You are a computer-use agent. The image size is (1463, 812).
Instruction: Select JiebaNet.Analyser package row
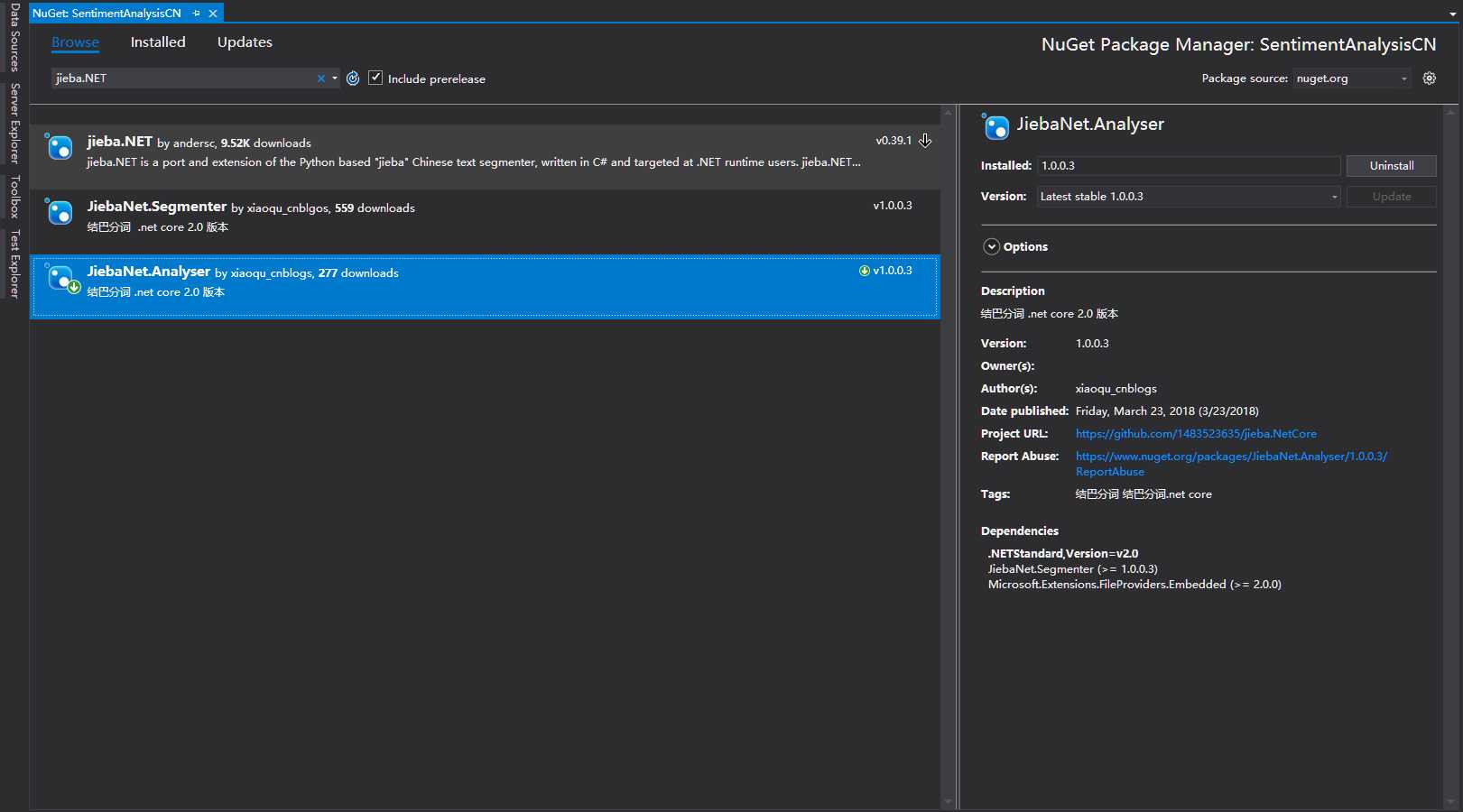click(486, 287)
